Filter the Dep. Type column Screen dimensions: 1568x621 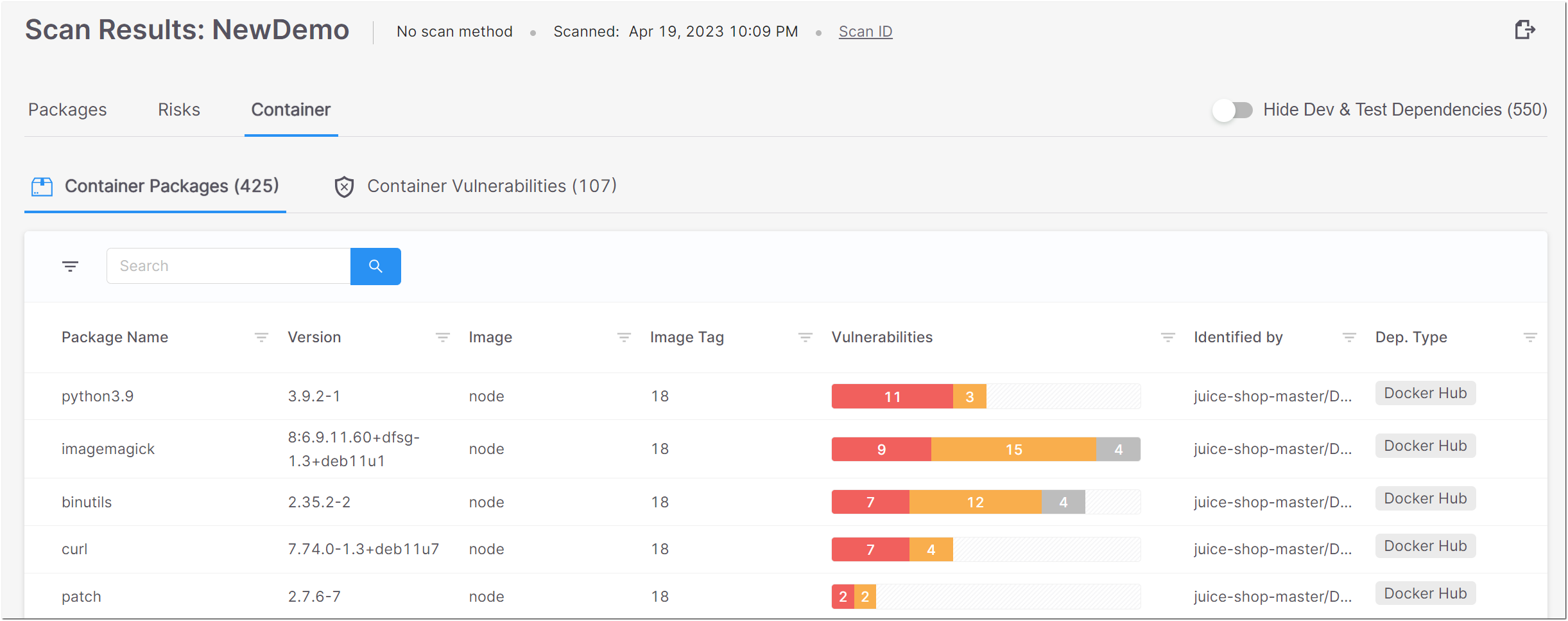tap(1530, 337)
